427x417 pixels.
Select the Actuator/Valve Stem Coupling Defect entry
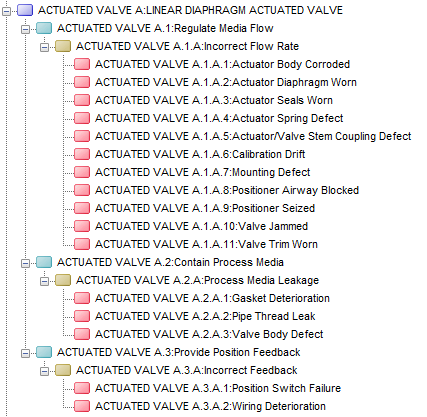(x=253, y=136)
